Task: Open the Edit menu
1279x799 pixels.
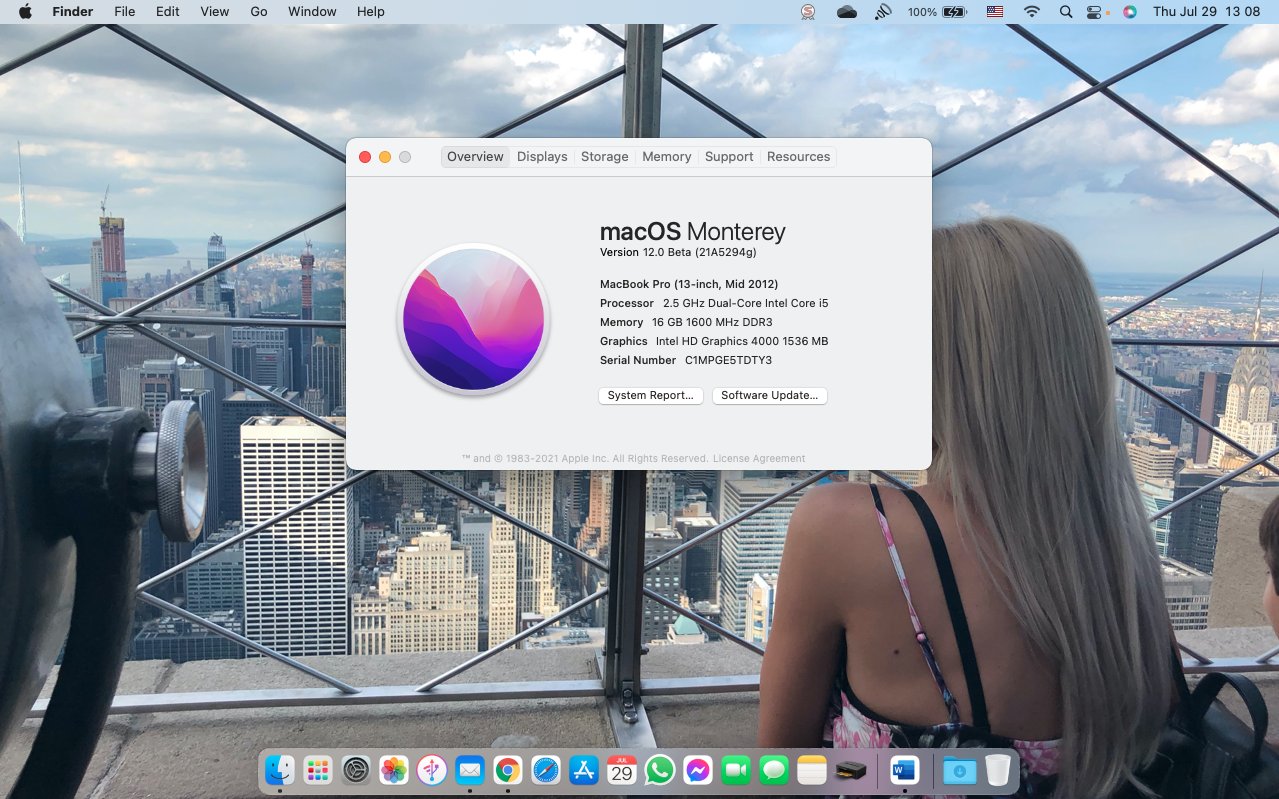Action: 167,12
